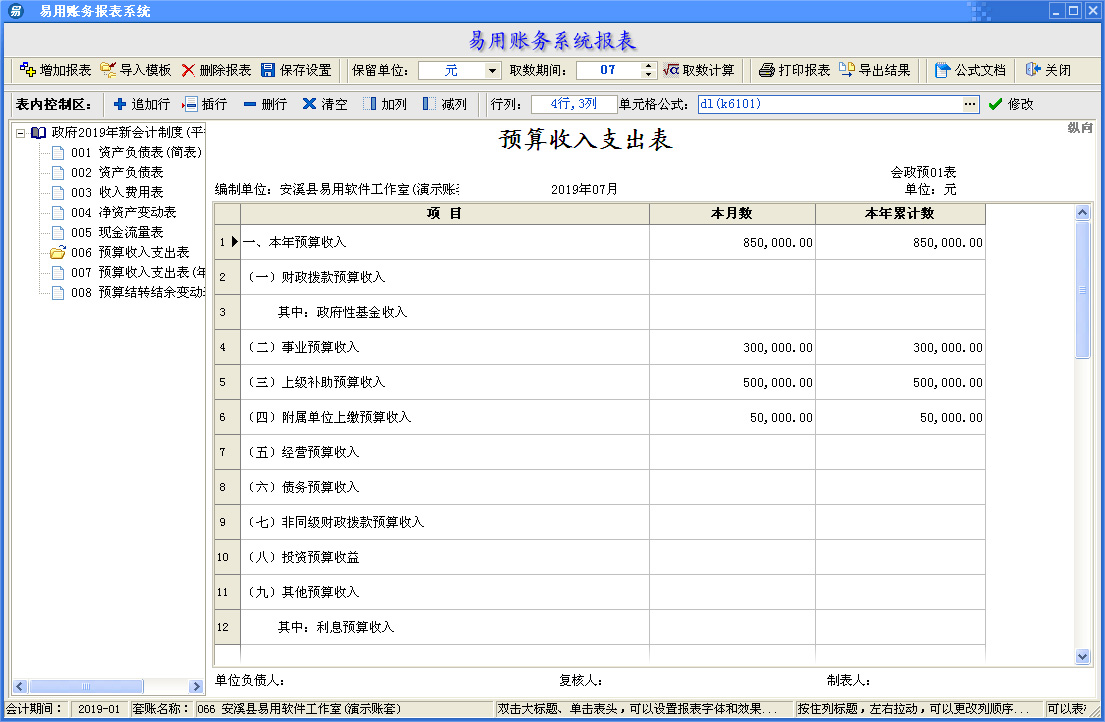1105x722 pixels.
Task: Click the 修改 (modify) green checkmark
Action: (995, 104)
